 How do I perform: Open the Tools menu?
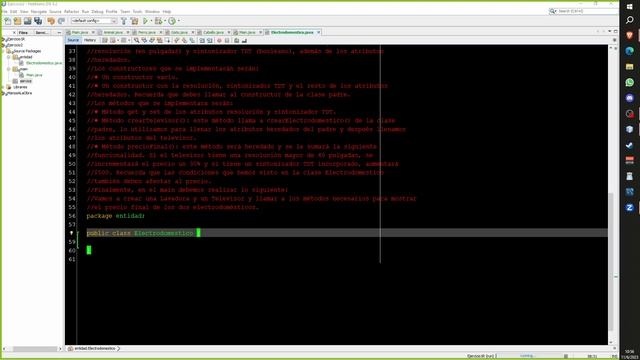pos(138,11)
